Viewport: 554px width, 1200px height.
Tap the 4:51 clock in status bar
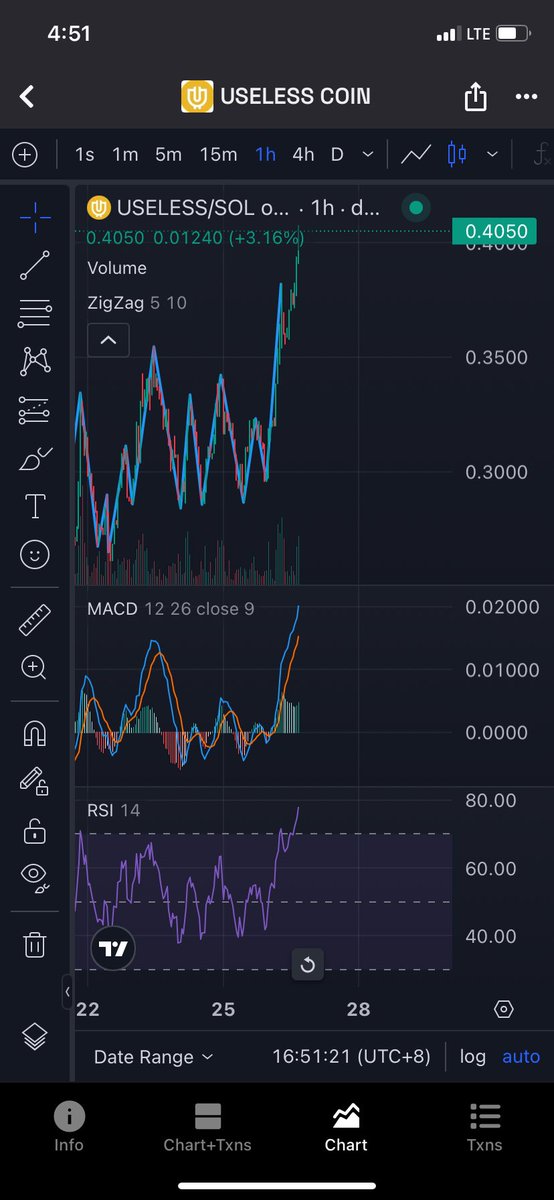(69, 34)
